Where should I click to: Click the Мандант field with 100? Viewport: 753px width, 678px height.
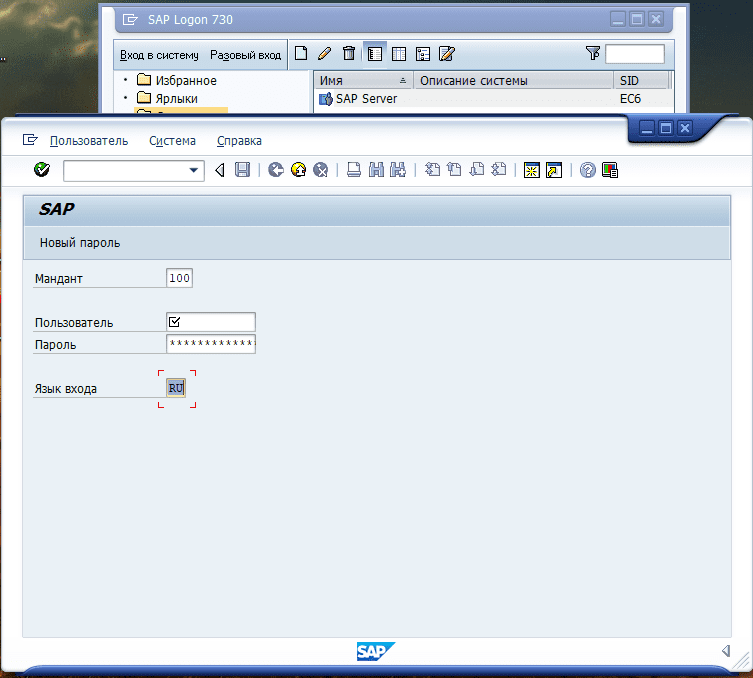pyautogui.click(x=179, y=278)
